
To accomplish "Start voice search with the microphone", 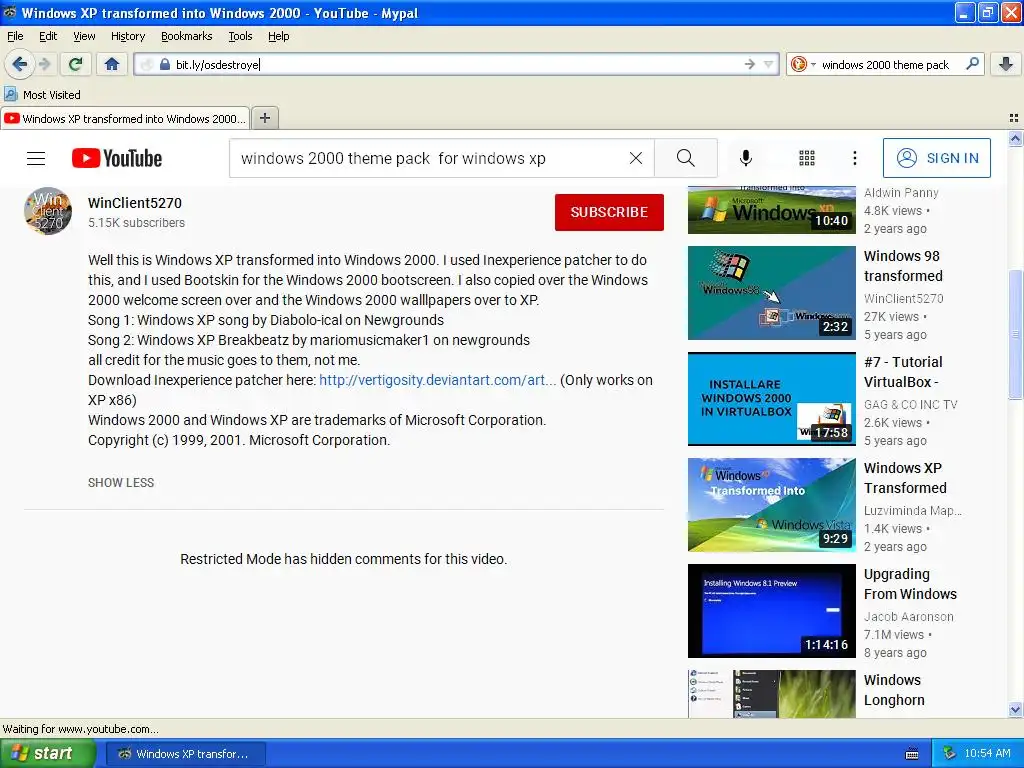I will 746,158.
